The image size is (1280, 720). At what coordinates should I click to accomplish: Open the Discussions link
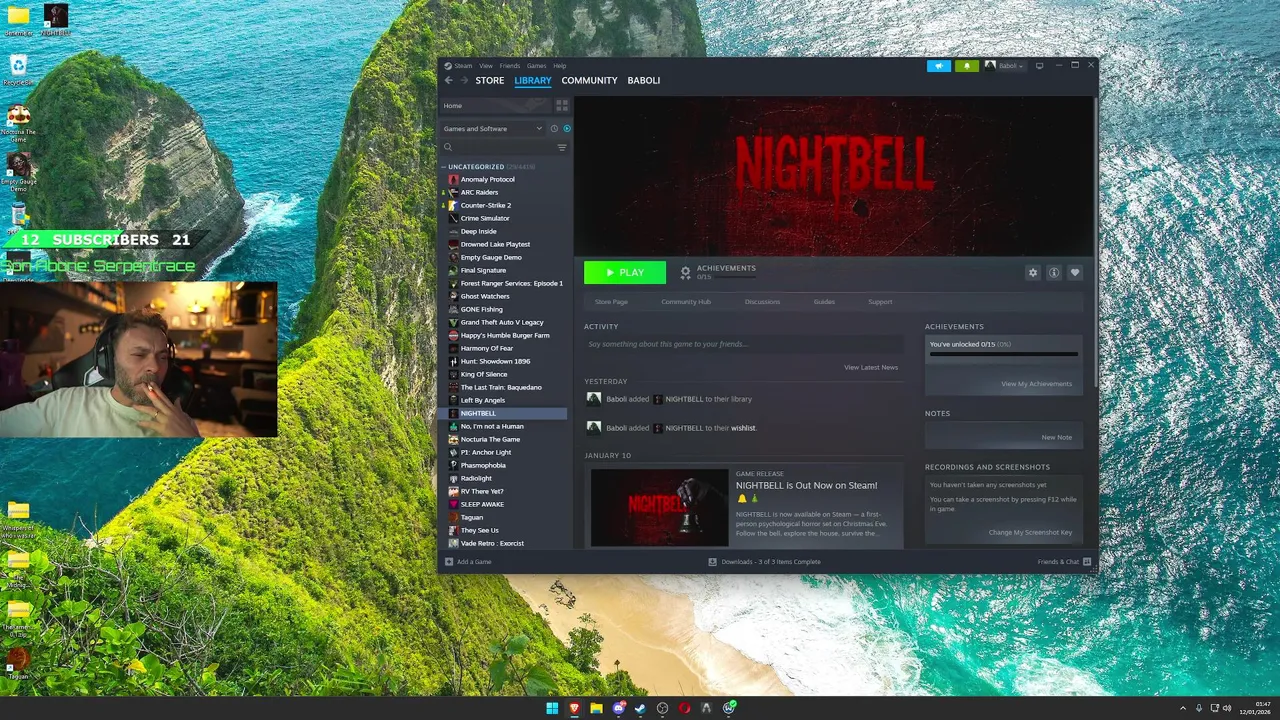762,302
